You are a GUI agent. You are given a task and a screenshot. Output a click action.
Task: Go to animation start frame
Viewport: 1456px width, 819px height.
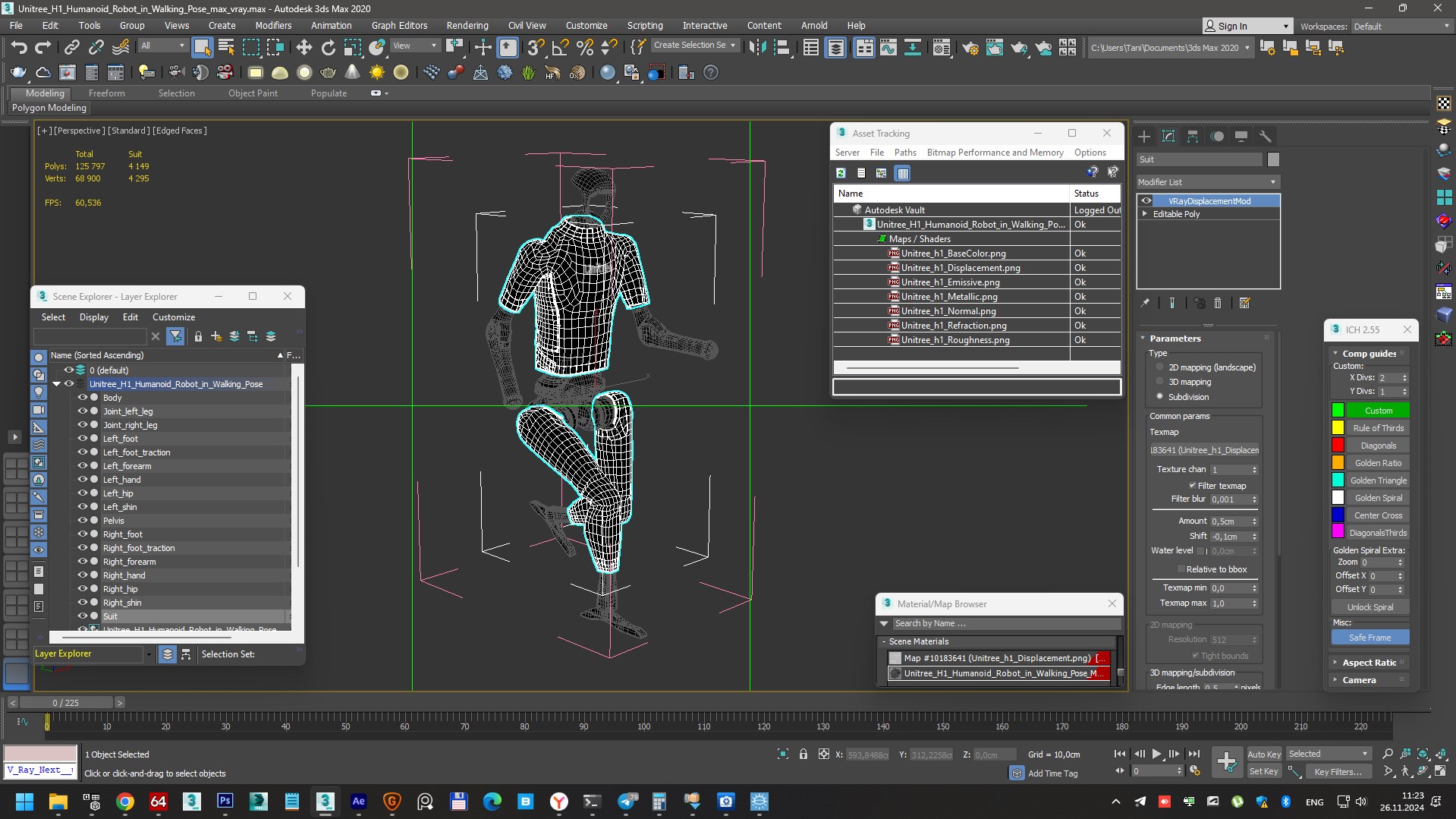[1120, 754]
